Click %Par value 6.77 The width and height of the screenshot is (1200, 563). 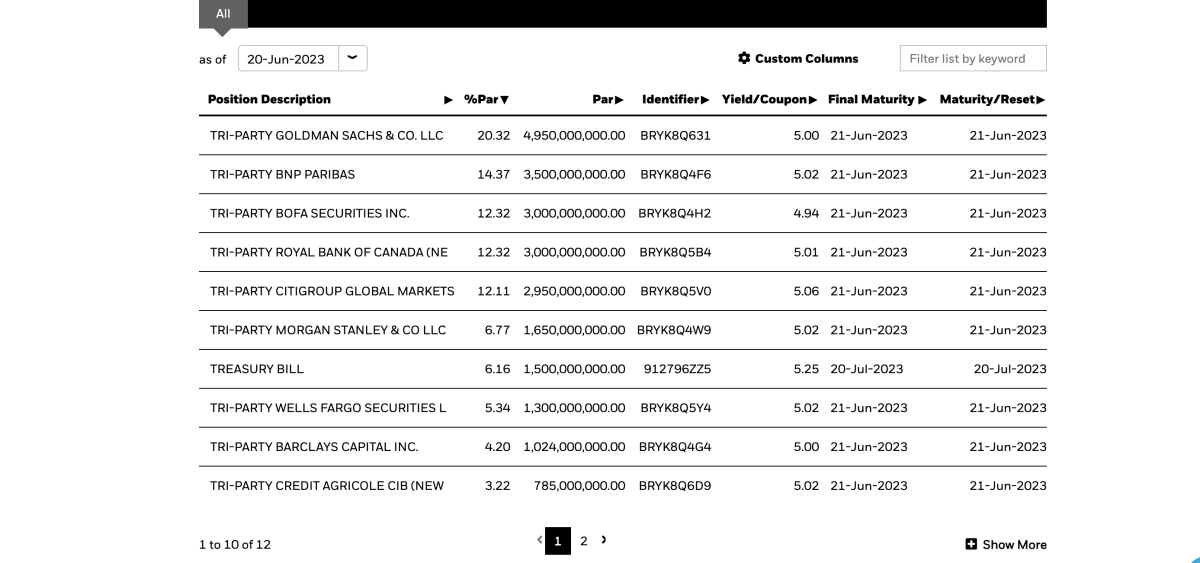pyautogui.click(x=497, y=330)
